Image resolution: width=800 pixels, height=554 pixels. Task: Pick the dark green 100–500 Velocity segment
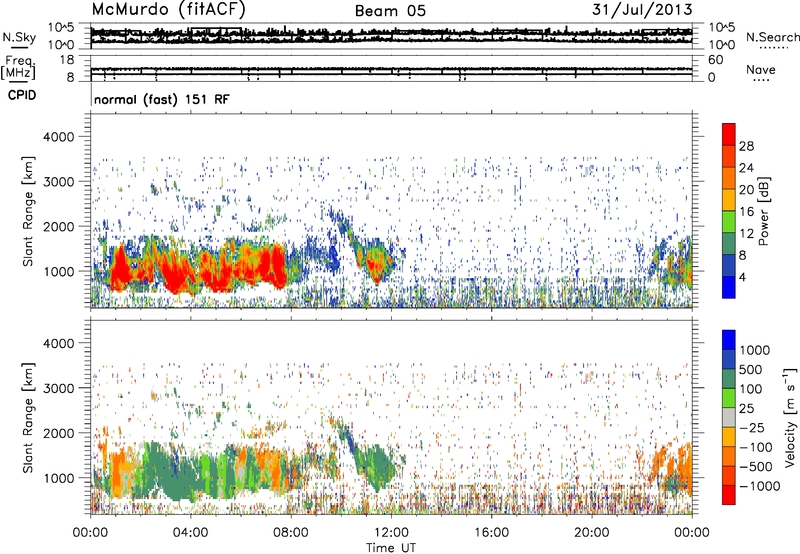pyautogui.click(x=729, y=379)
